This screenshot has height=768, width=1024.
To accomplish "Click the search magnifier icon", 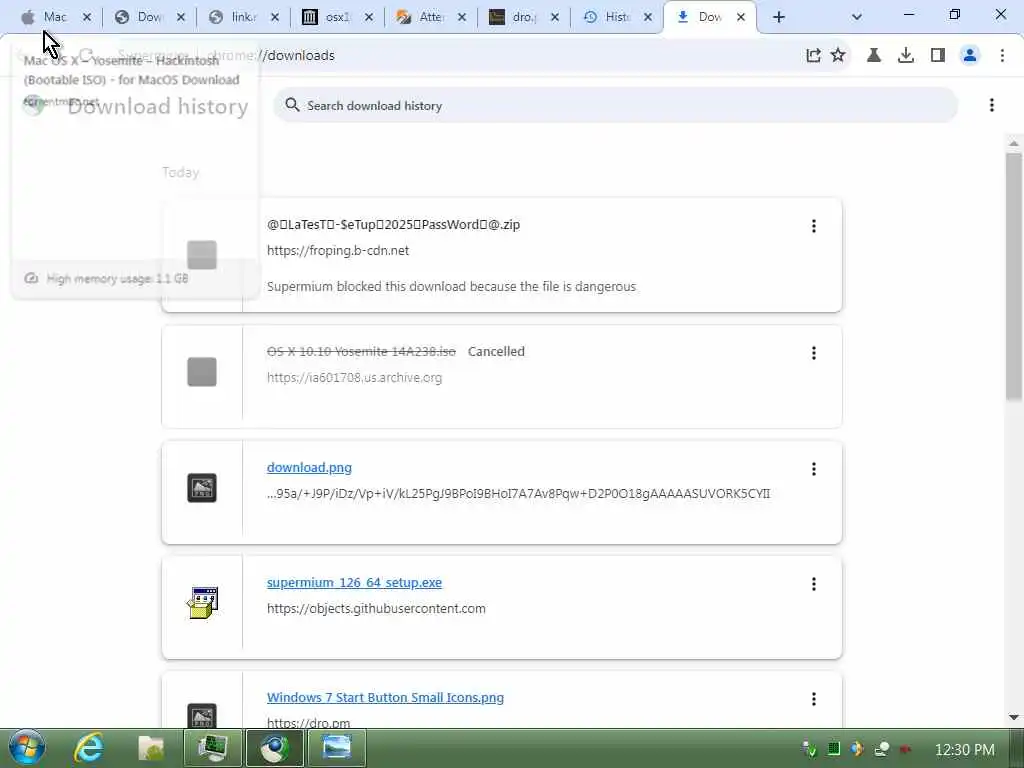I will [292, 105].
